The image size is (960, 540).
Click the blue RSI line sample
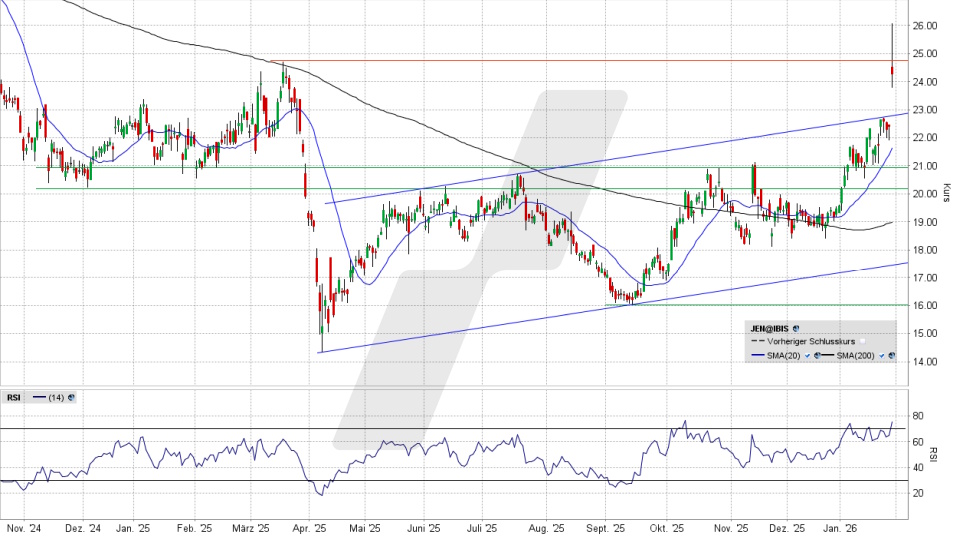coord(38,397)
